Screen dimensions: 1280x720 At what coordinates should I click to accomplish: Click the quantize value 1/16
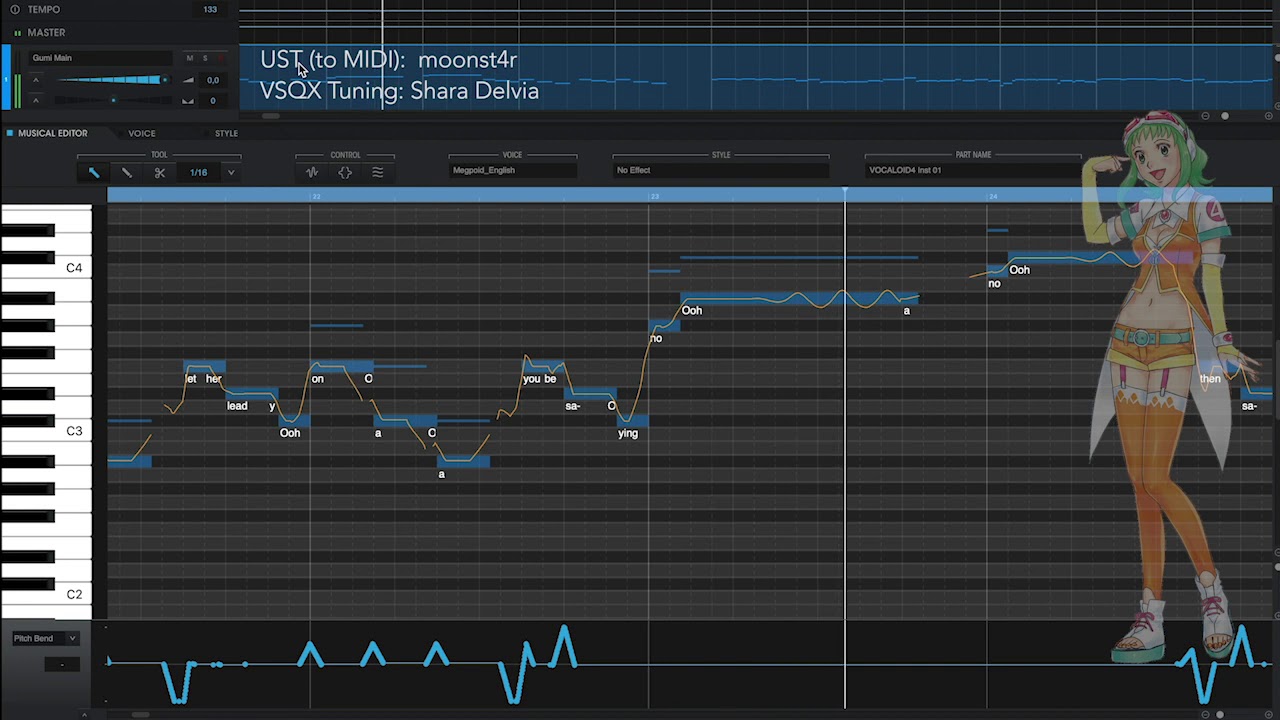[x=199, y=172]
